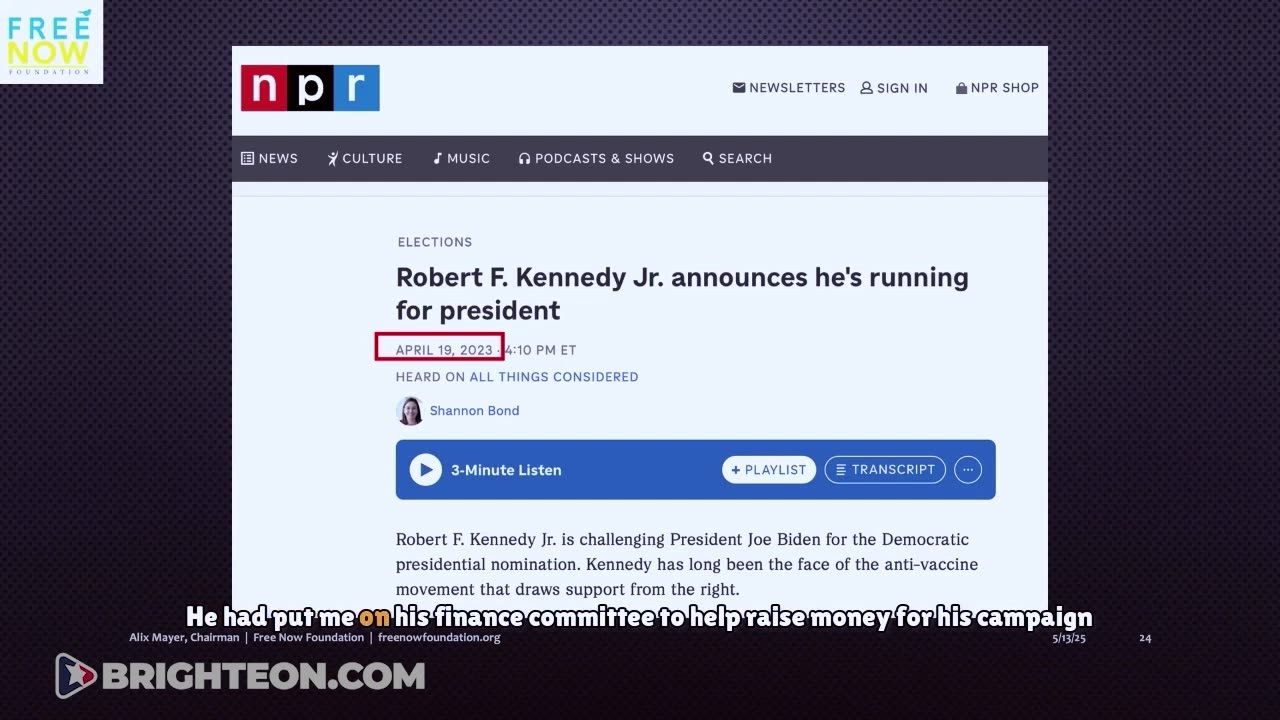
Task: Expand the more options ellipsis button
Action: 967,469
